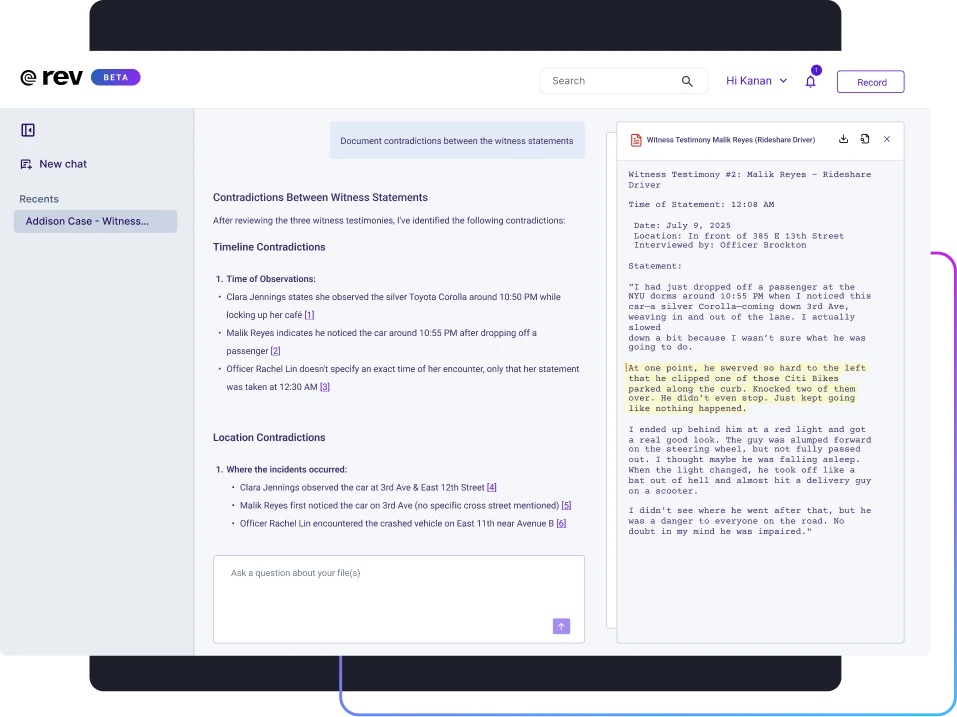This screenshot has height=717, width=957.
Task: Click the stacked document tab behind the testimony panel
Action: tap(611, 380)
